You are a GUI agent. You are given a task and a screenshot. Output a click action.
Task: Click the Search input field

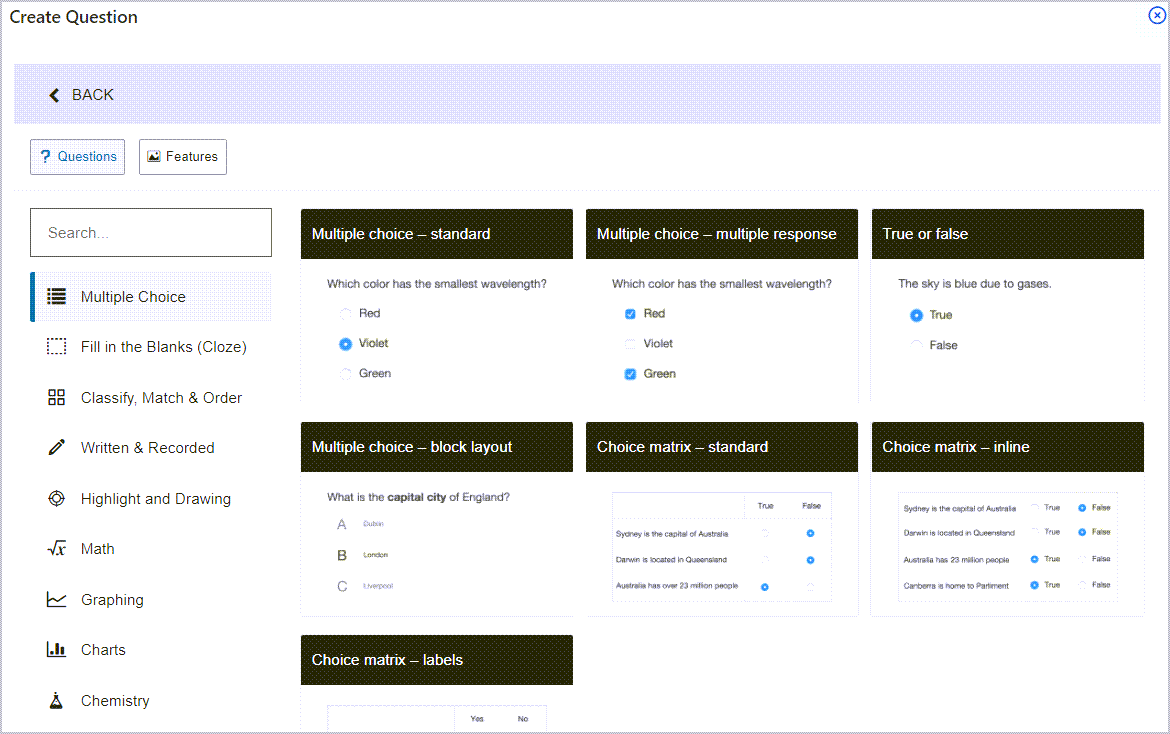point(151,233)
